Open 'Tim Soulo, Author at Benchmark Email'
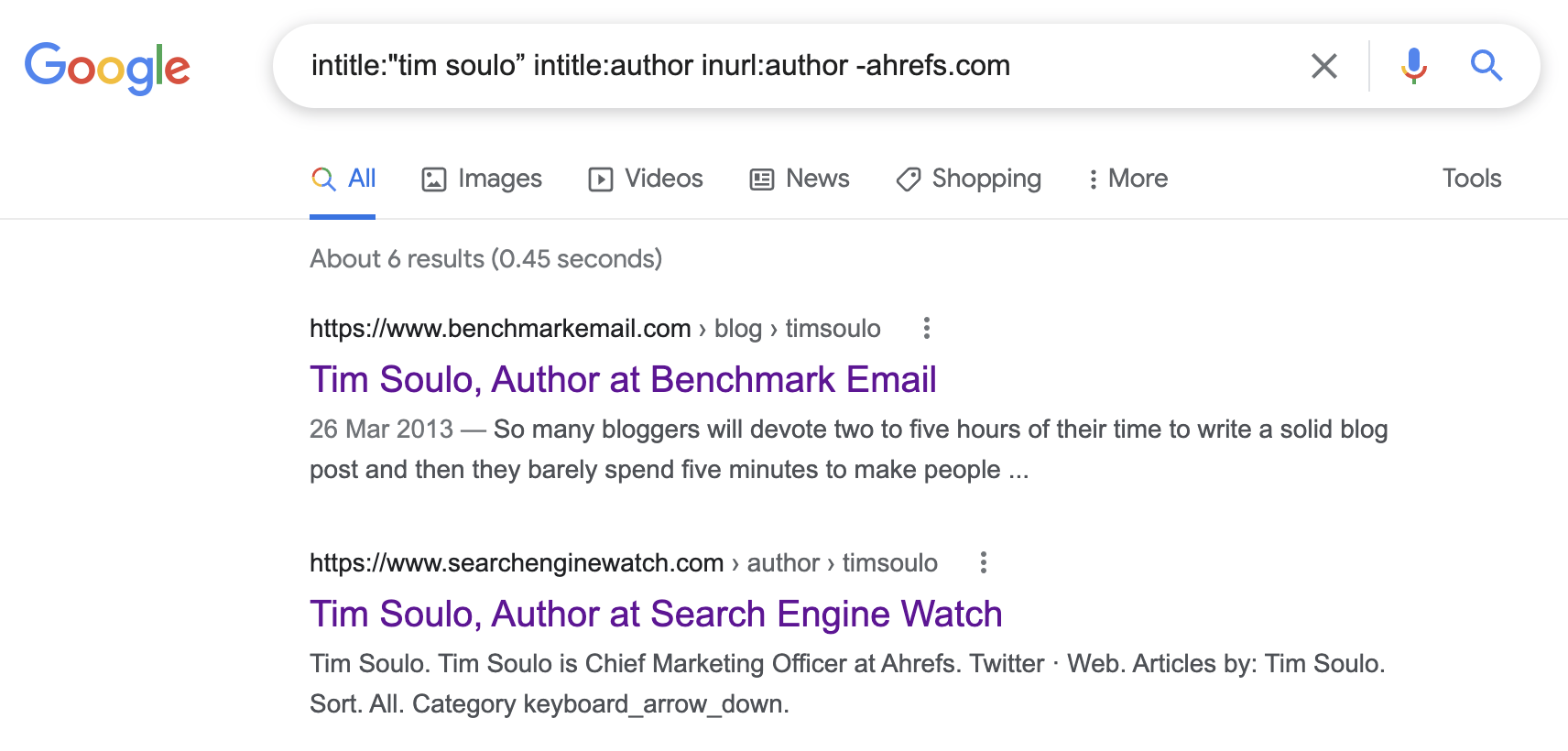1568x751 pixels. coord(623,379)
